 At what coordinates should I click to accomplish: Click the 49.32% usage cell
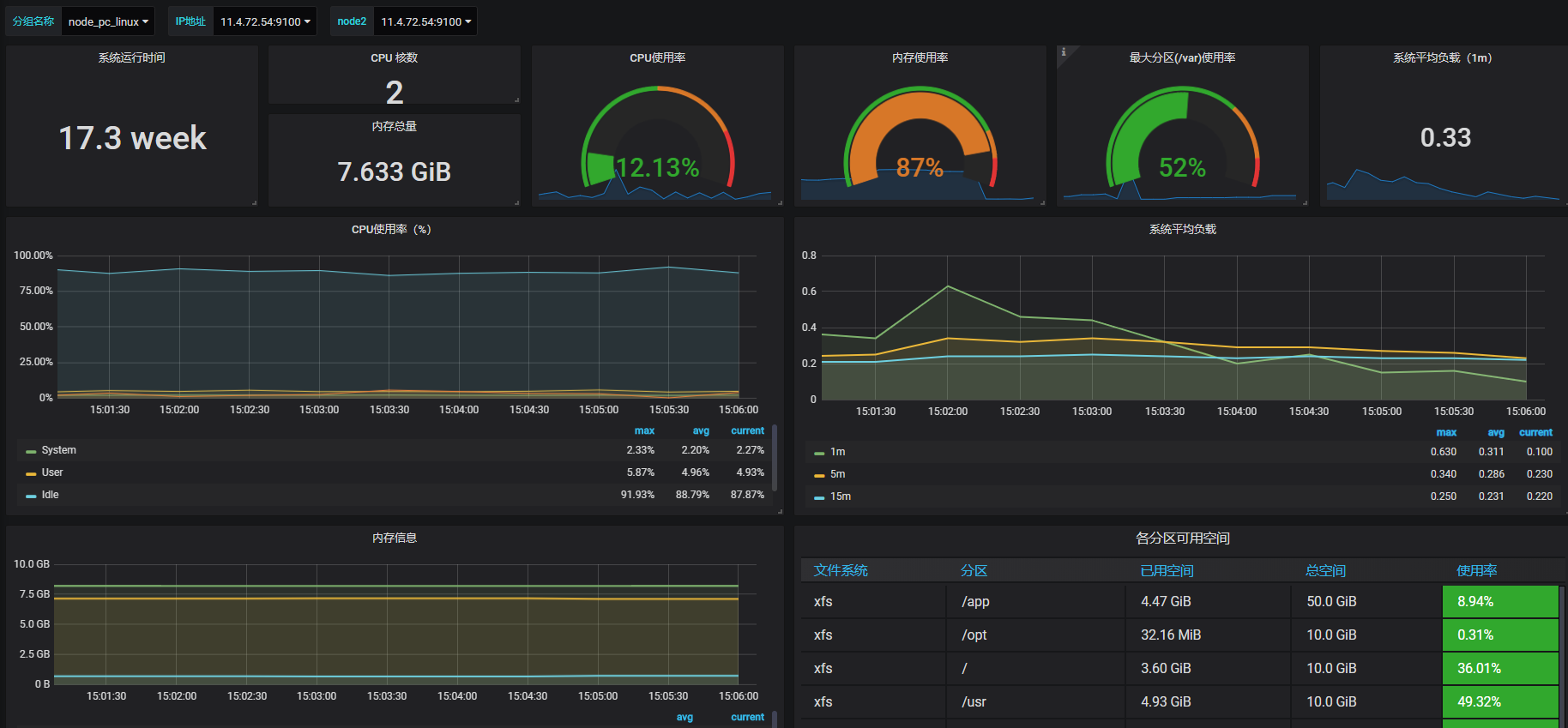coord(1500,701)
